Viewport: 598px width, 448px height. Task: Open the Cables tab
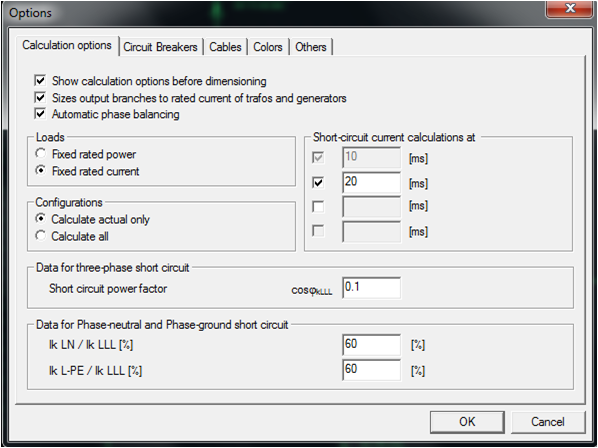click(225, 47)
